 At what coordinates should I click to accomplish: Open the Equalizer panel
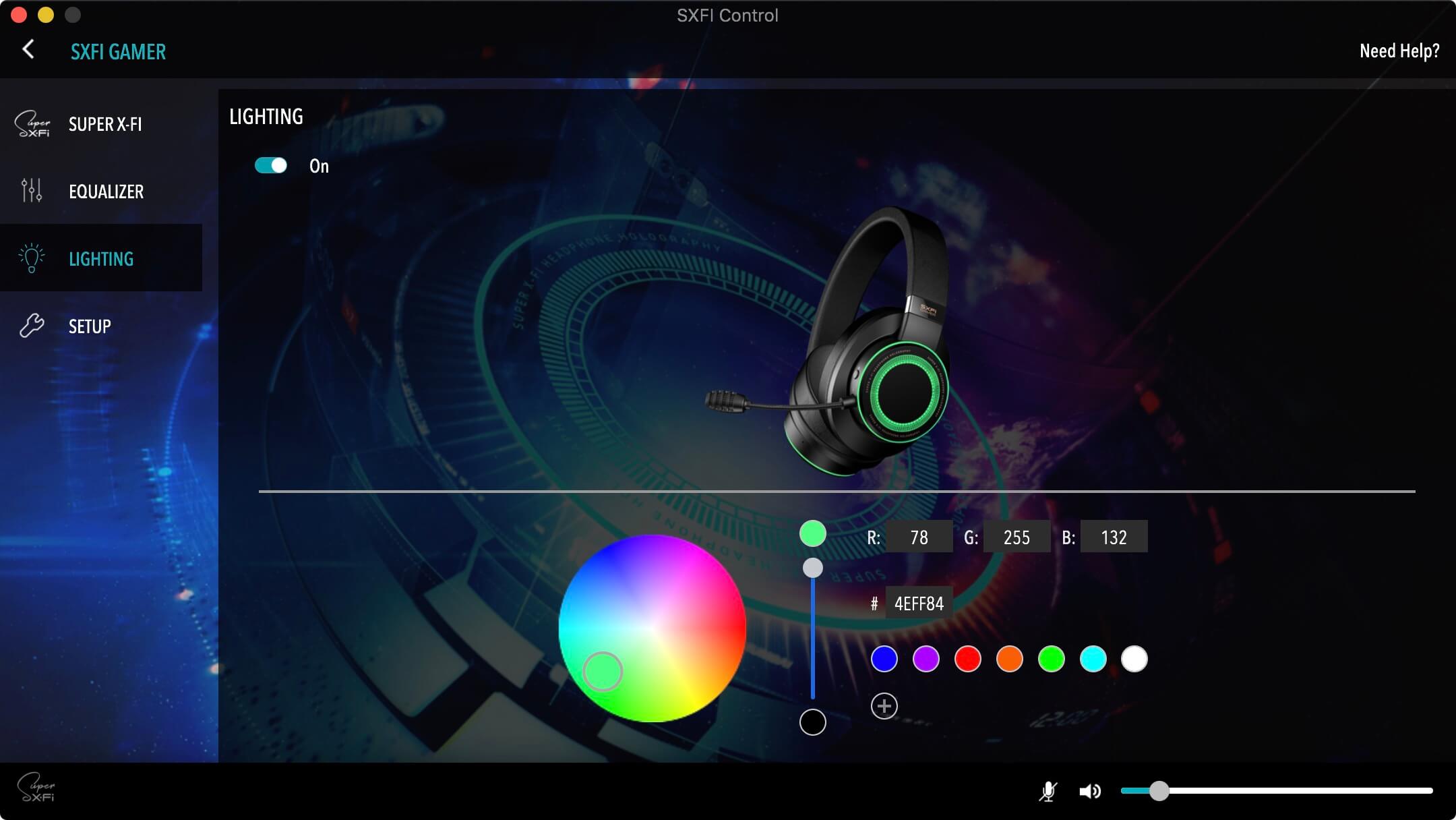coord(30,192)
